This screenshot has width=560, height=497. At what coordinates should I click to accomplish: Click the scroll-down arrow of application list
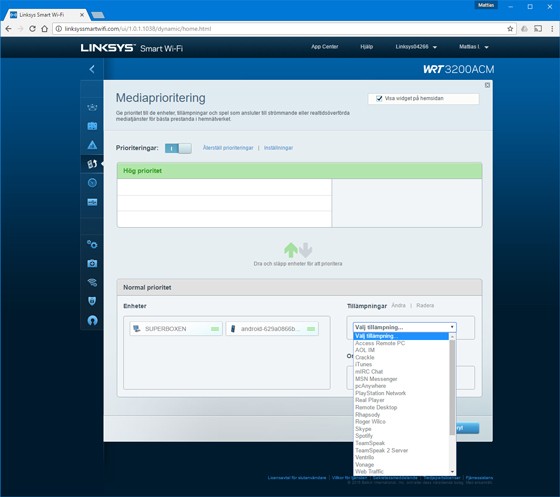[452, 472]
